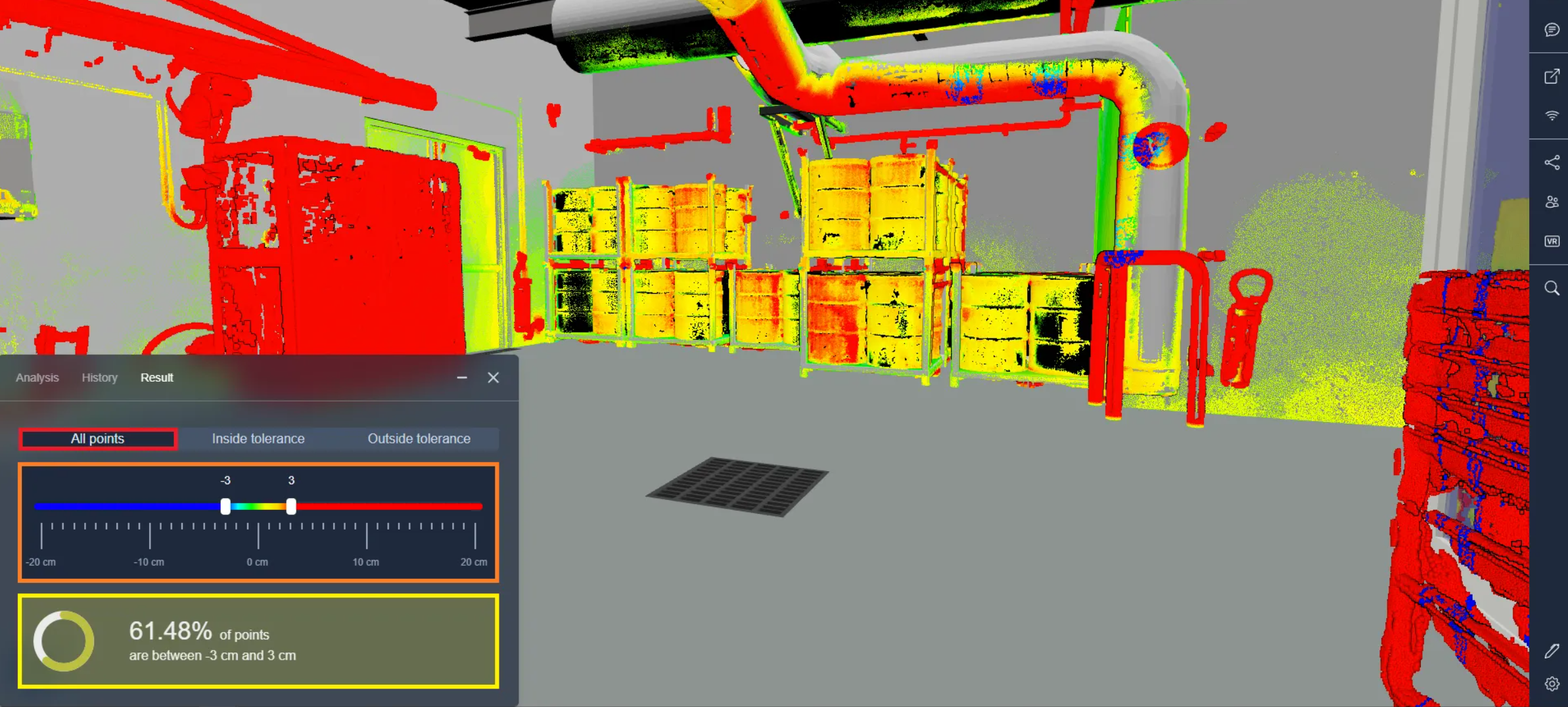Minimize the analysis result panel
Image resolution: width=1568 pixels, height=707 pixels.
462,378
